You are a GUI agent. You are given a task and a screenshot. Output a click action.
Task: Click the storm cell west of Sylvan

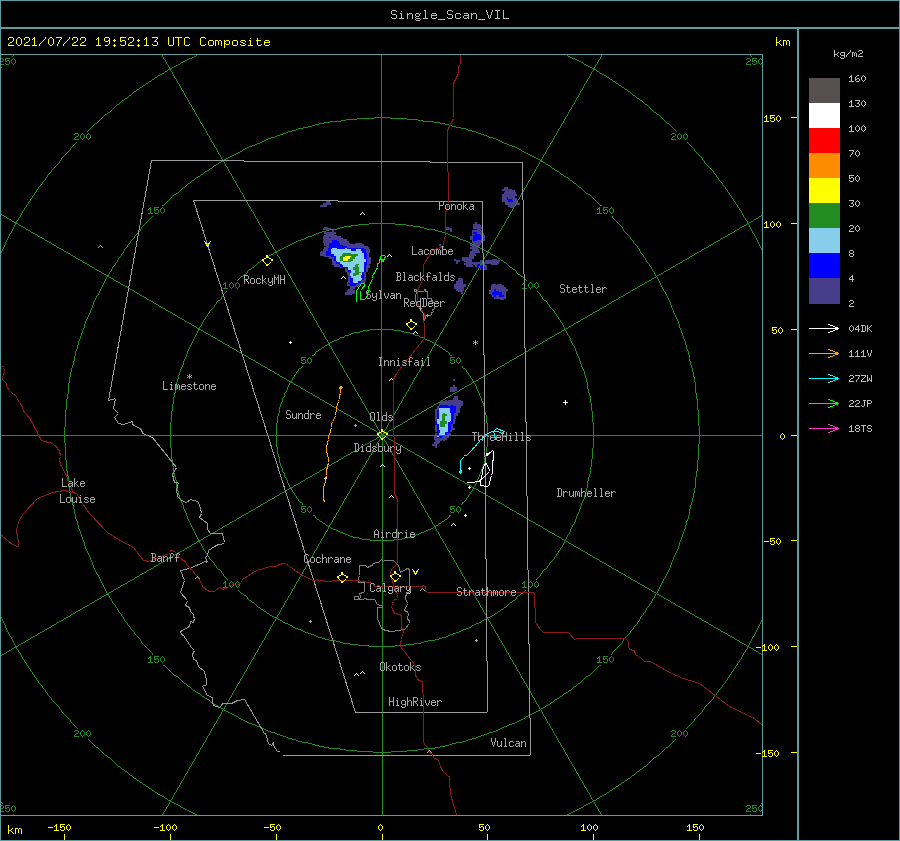tap(346, 260)
